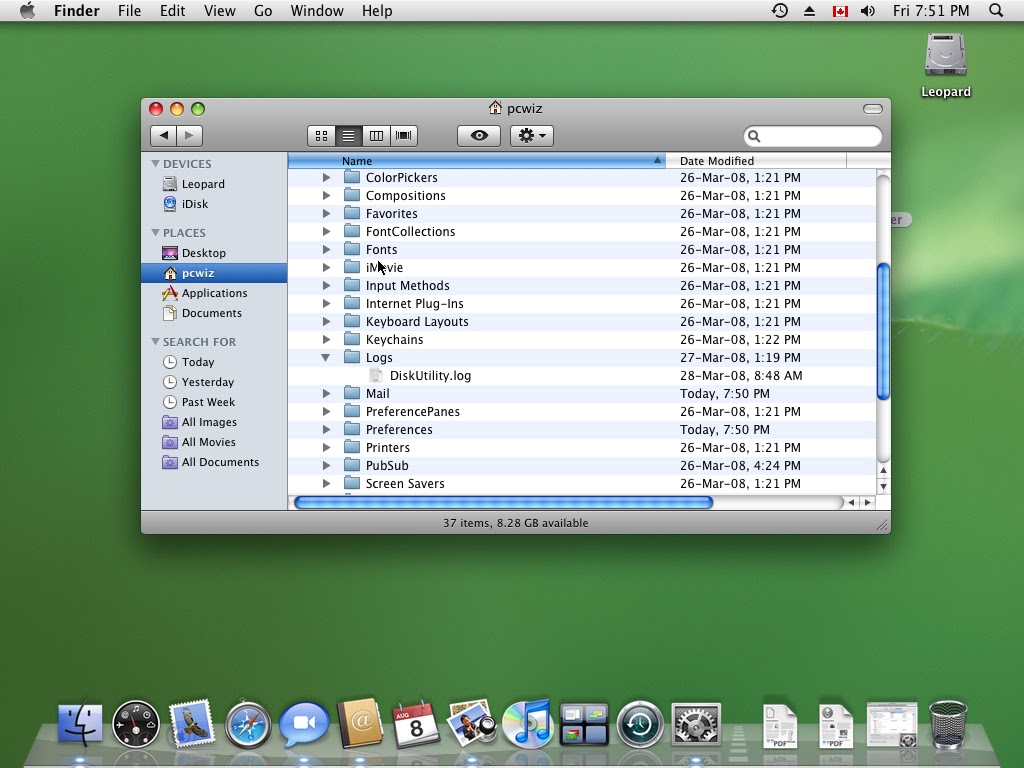Open System Preferences in the Dock
Viewport: 1024px width, 768px height.
(x=696, y=724)
